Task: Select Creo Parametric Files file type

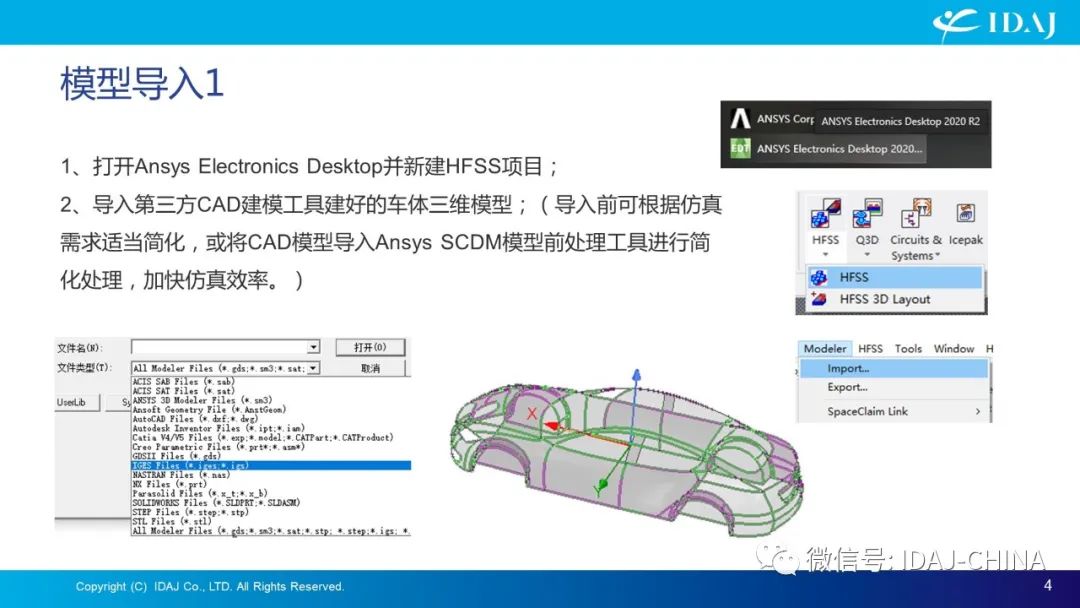Action: pos(271,447)
